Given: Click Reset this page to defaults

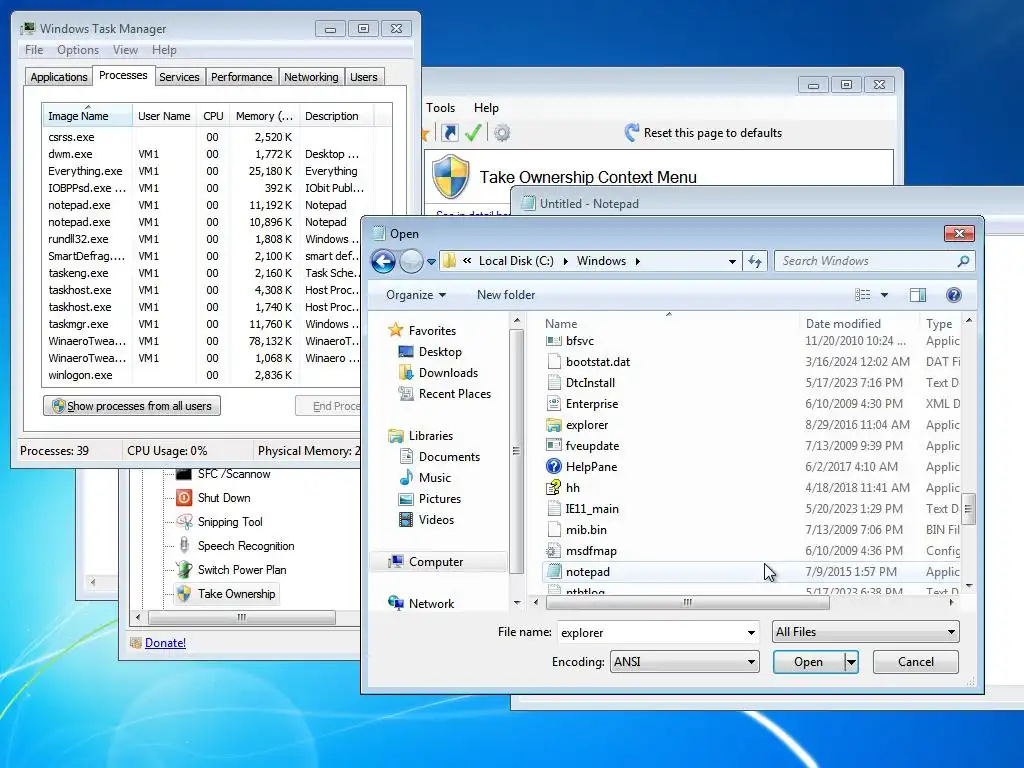Looking at the screenshot, I should coord(703,133).
